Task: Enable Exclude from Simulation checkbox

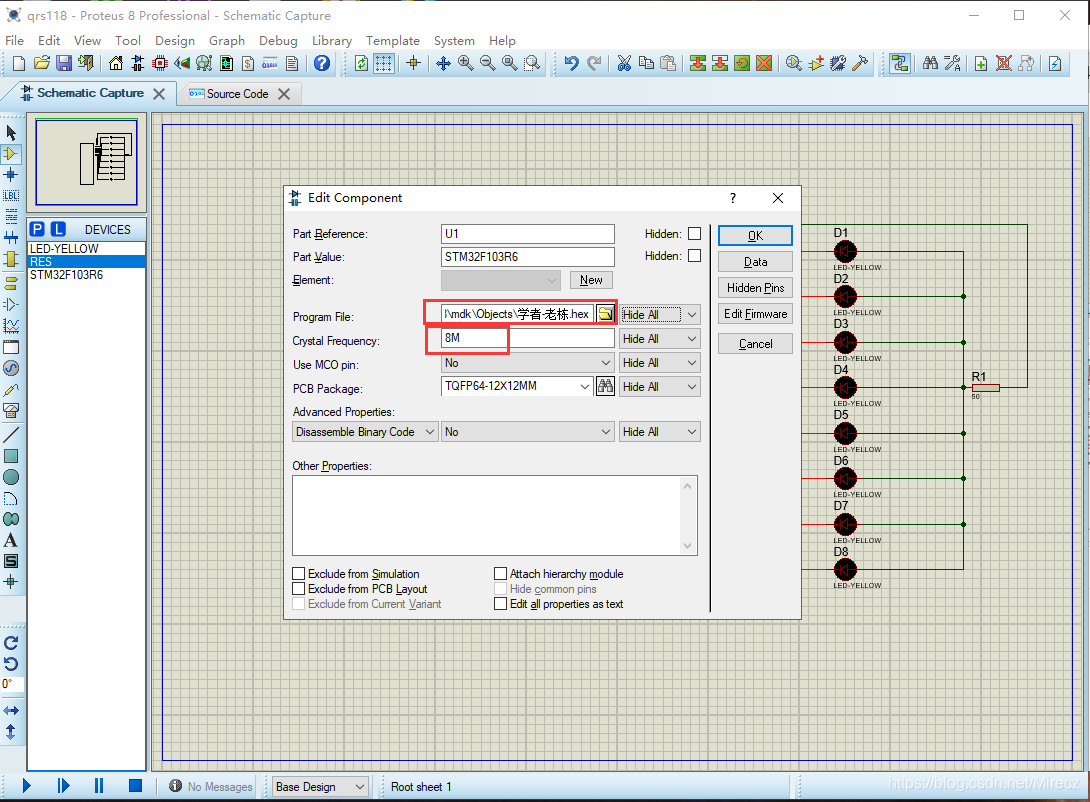Action: coord(299,573)
